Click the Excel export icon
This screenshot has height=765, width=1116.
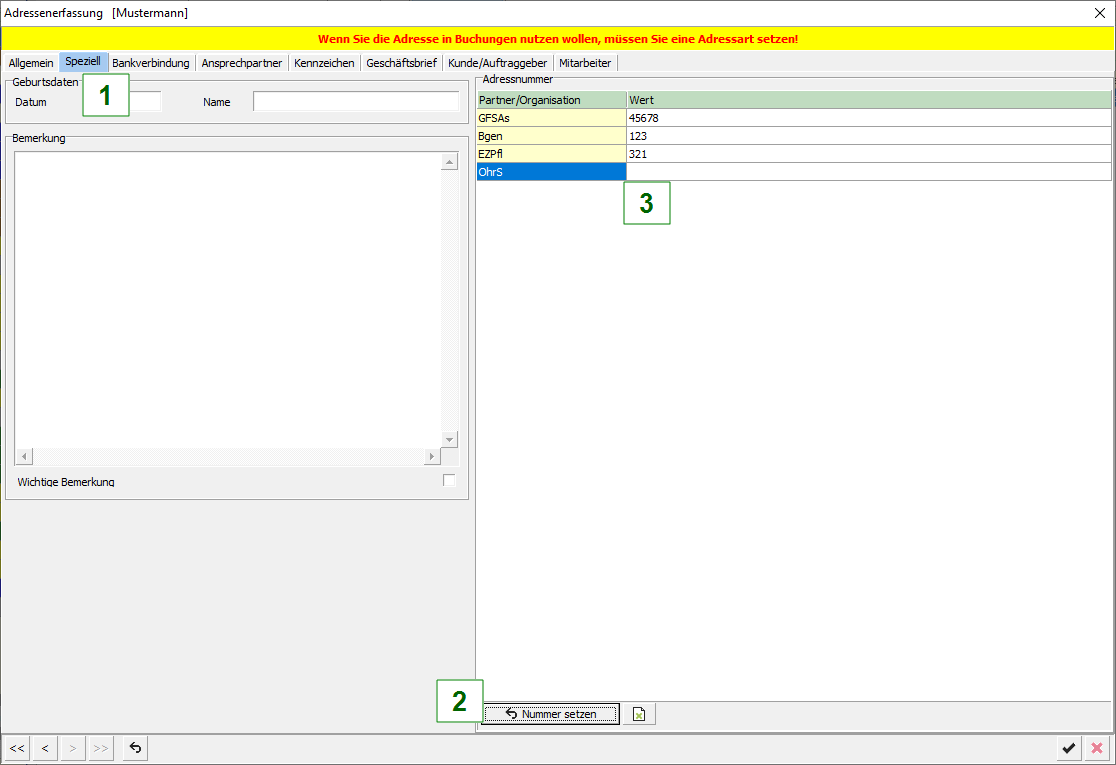coord(638,714)
